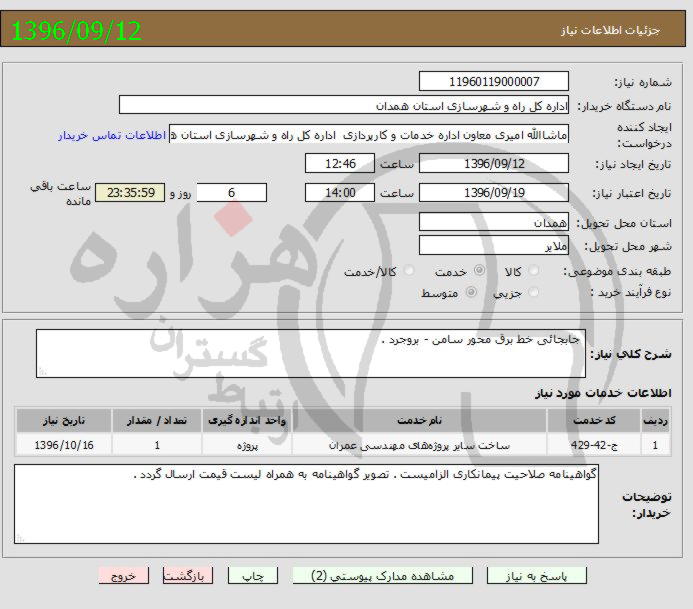The width and height of the screenshot is (693, 609).
Task: Click the خروج exit button
Action: coord(124,576)
